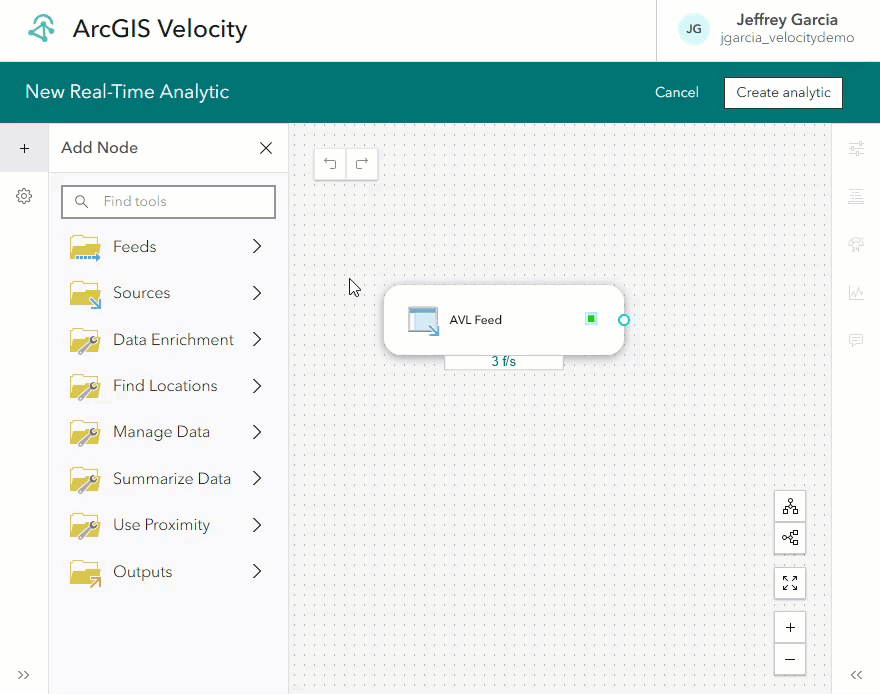This screenshot has width=880, height=694.
Task: Click the Feeds folder icon
Action: coord(85,247)
